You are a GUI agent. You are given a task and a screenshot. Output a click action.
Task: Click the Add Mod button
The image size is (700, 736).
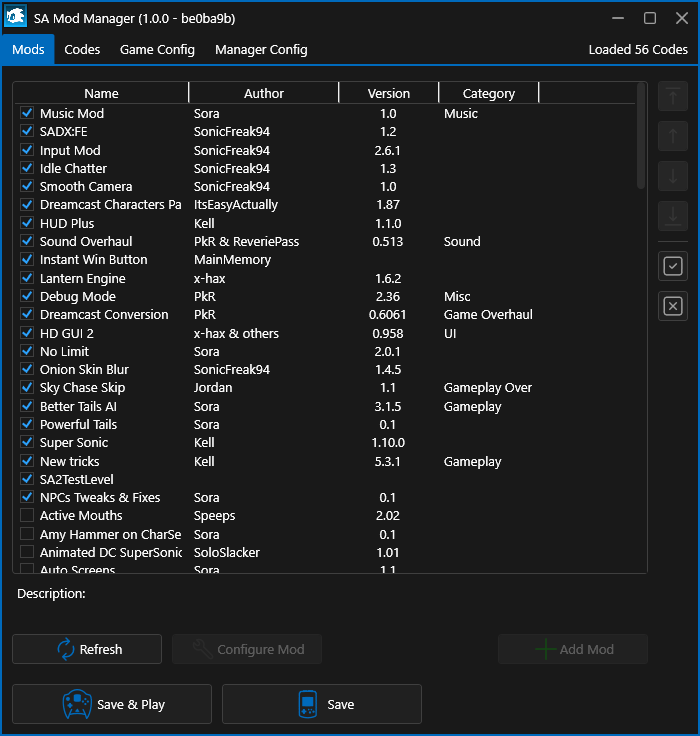573,649
